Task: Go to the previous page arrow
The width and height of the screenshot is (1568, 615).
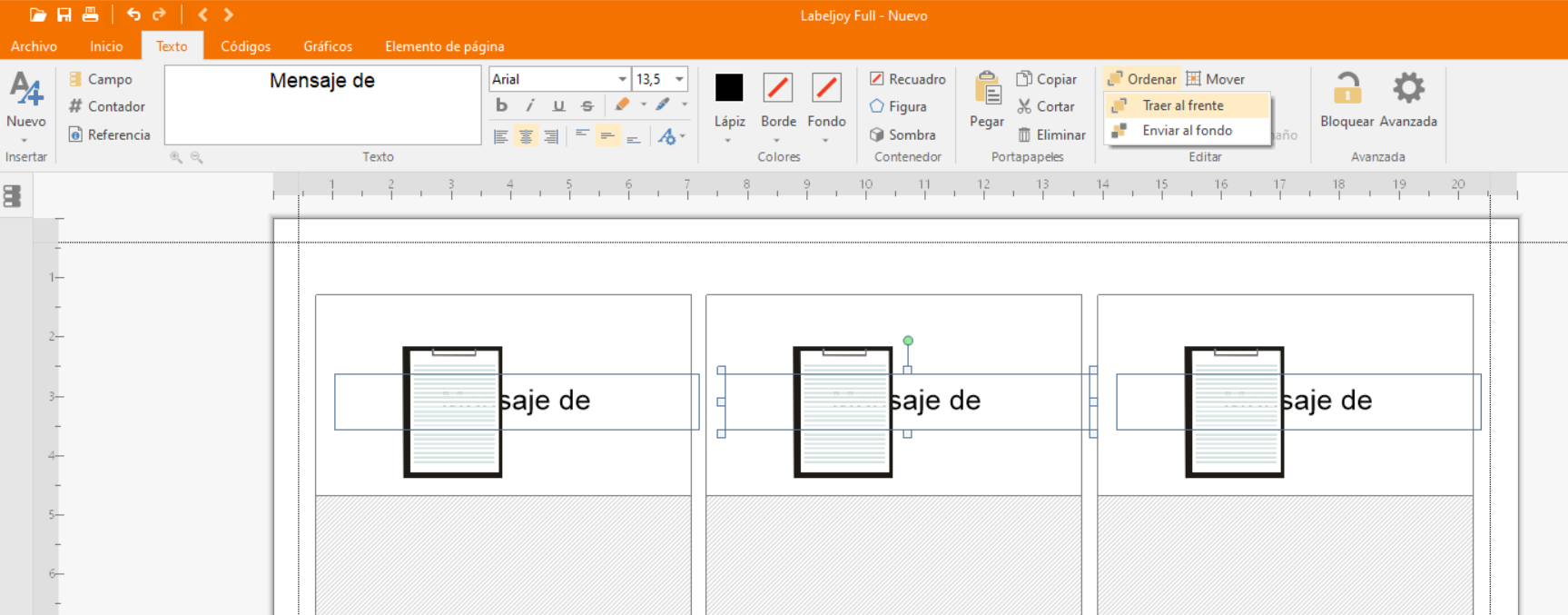Action: click(202, 15)
